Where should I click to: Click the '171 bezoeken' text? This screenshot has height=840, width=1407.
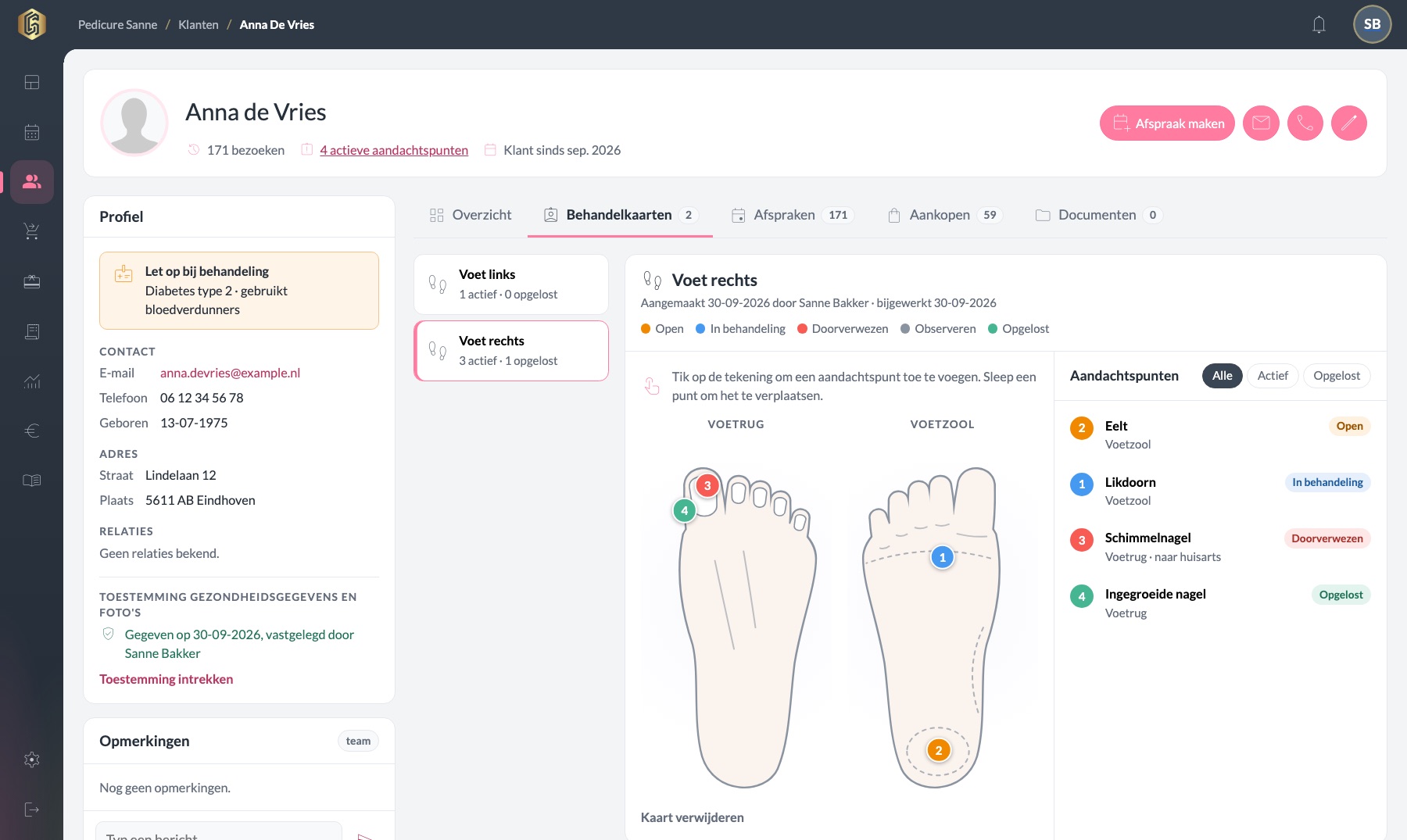coord(245,150)
